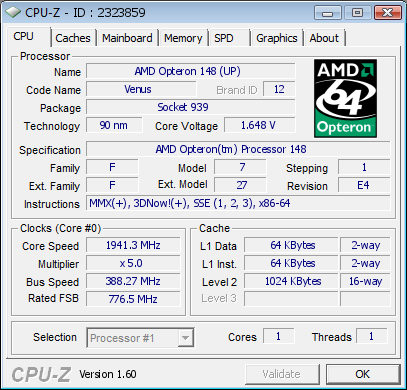Click the grayed Validate button
This screenshot has height=390, width=407.
click(x=282, y=374)
